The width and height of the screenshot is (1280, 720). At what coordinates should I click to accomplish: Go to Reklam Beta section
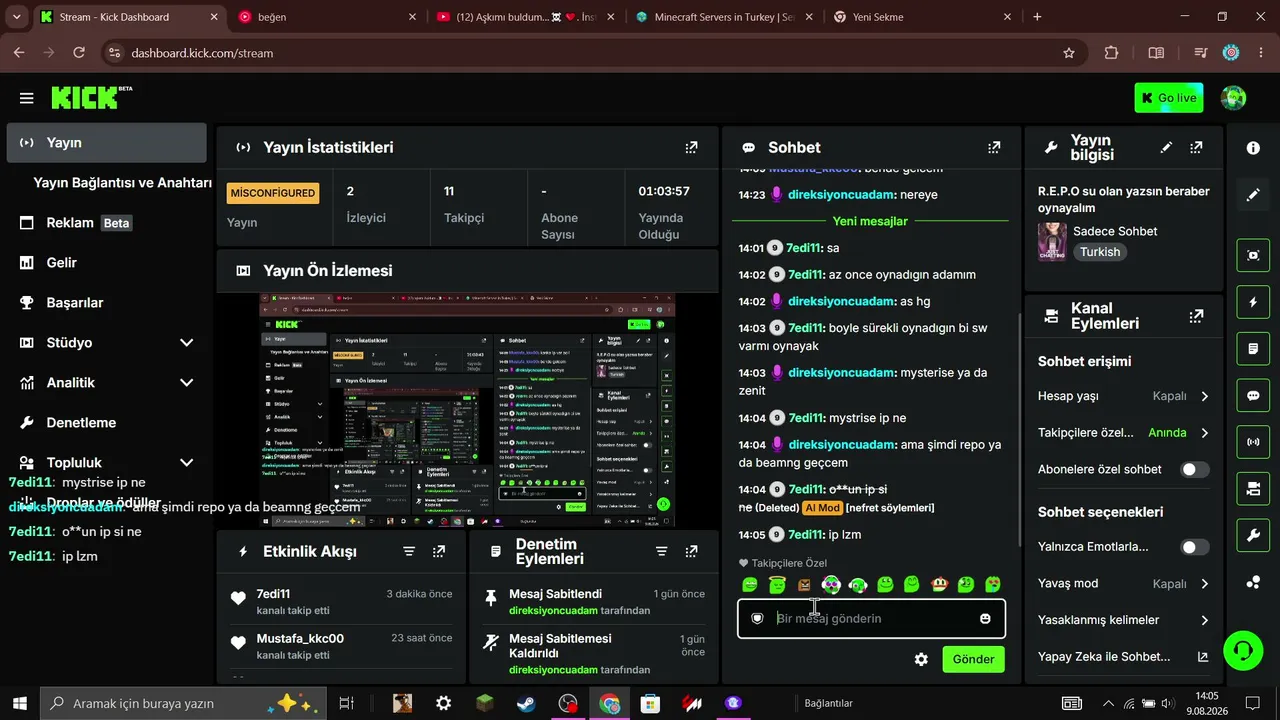tap(107, 223)
